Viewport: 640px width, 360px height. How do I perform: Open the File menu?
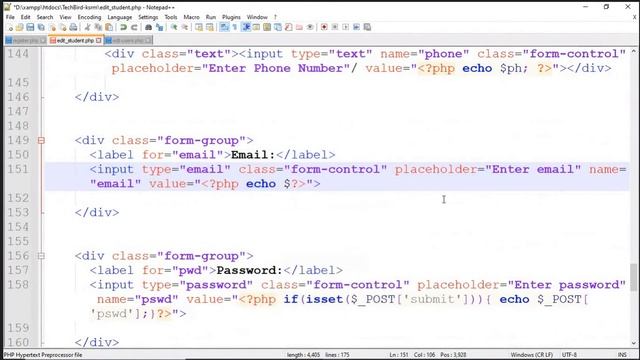10,17
